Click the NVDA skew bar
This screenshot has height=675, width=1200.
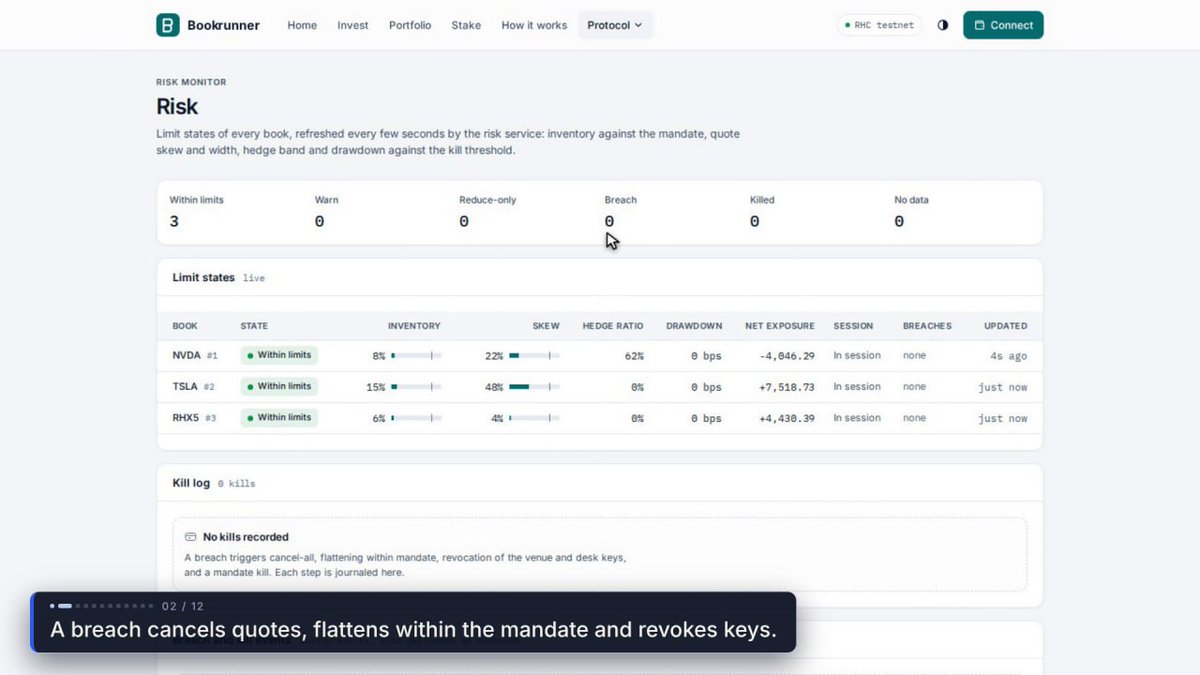tap(534, 355)
